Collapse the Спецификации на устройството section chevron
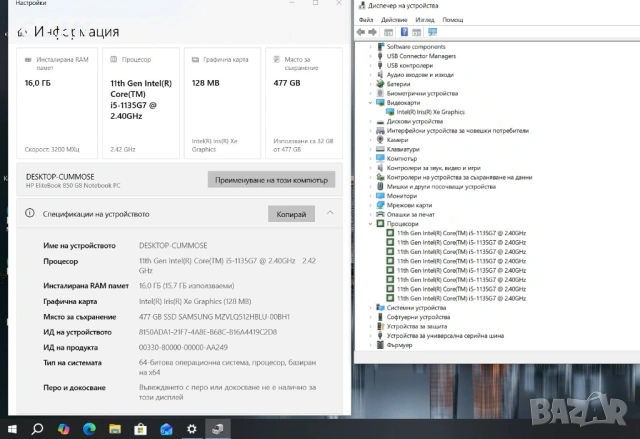The width and height of the screenshot is (640, 439). point(330,213)
